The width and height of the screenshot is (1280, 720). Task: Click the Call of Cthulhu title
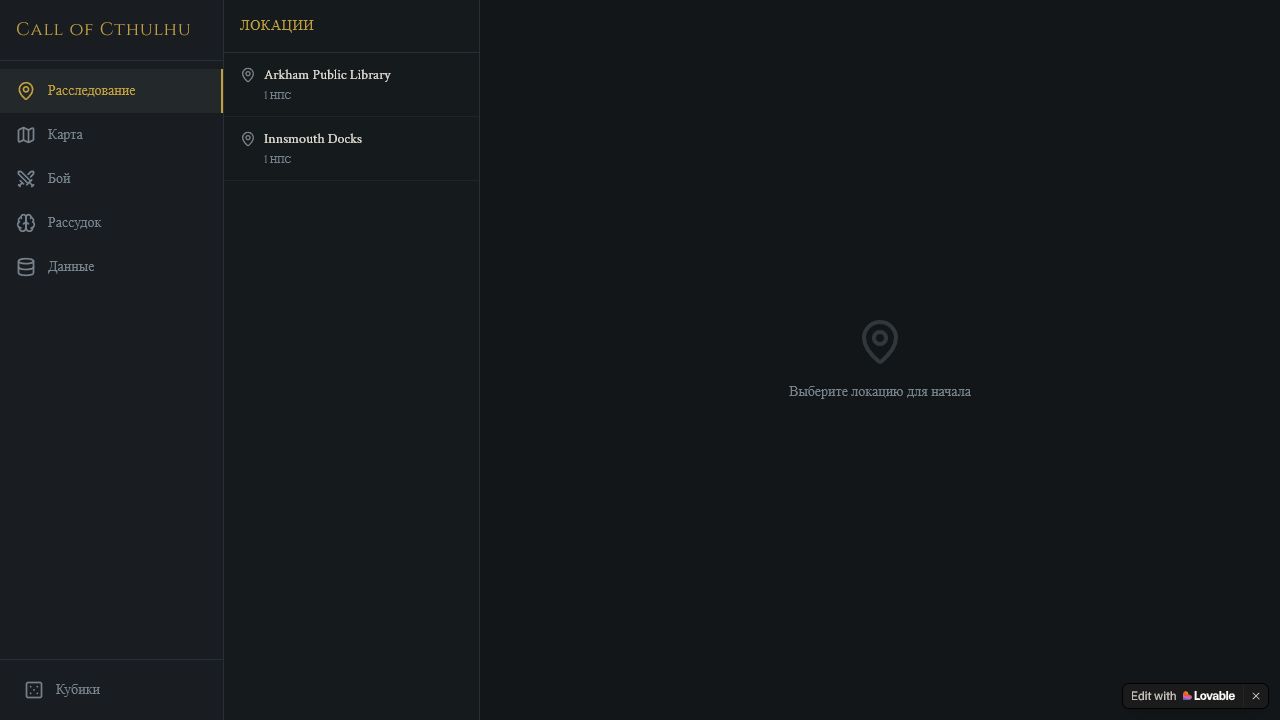point(103,29)
